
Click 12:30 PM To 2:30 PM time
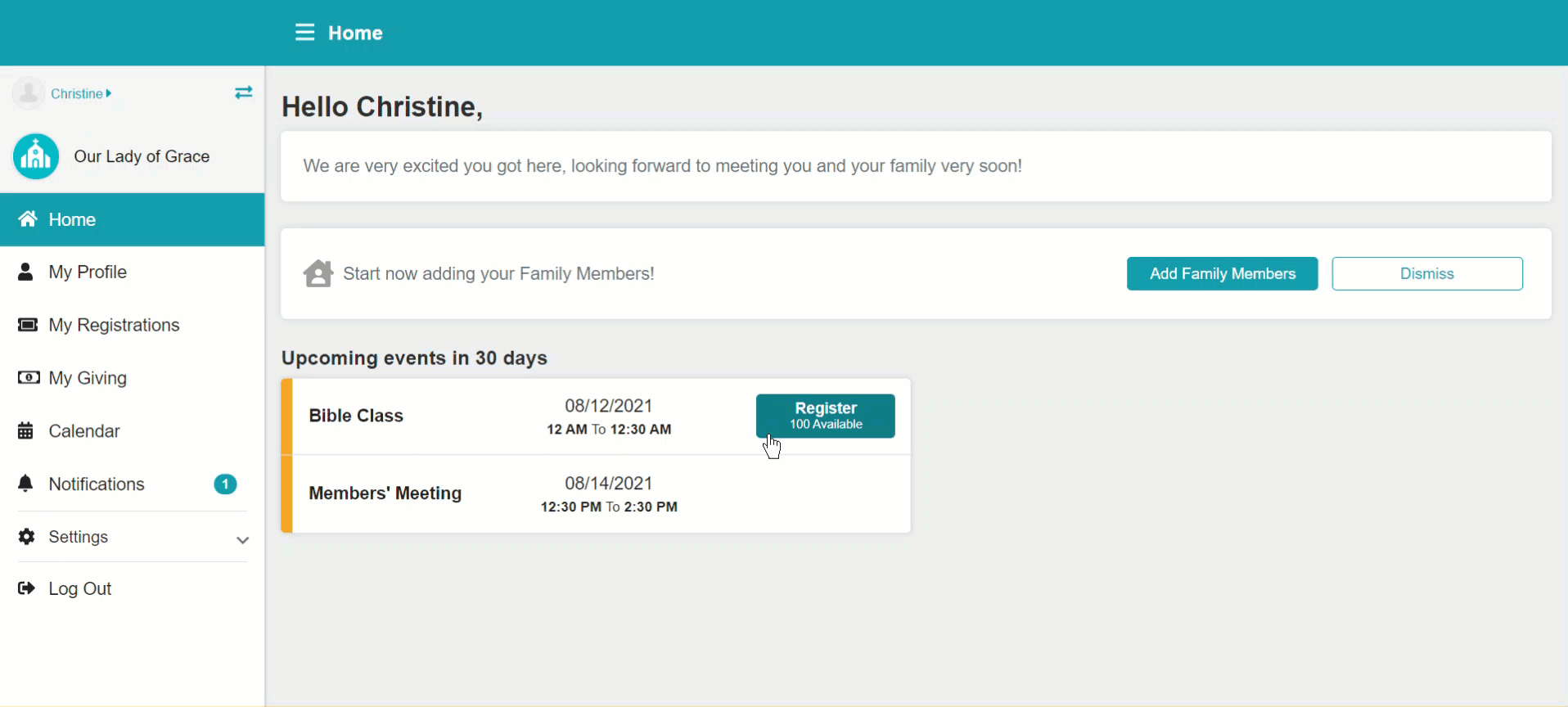coord(609,507)
